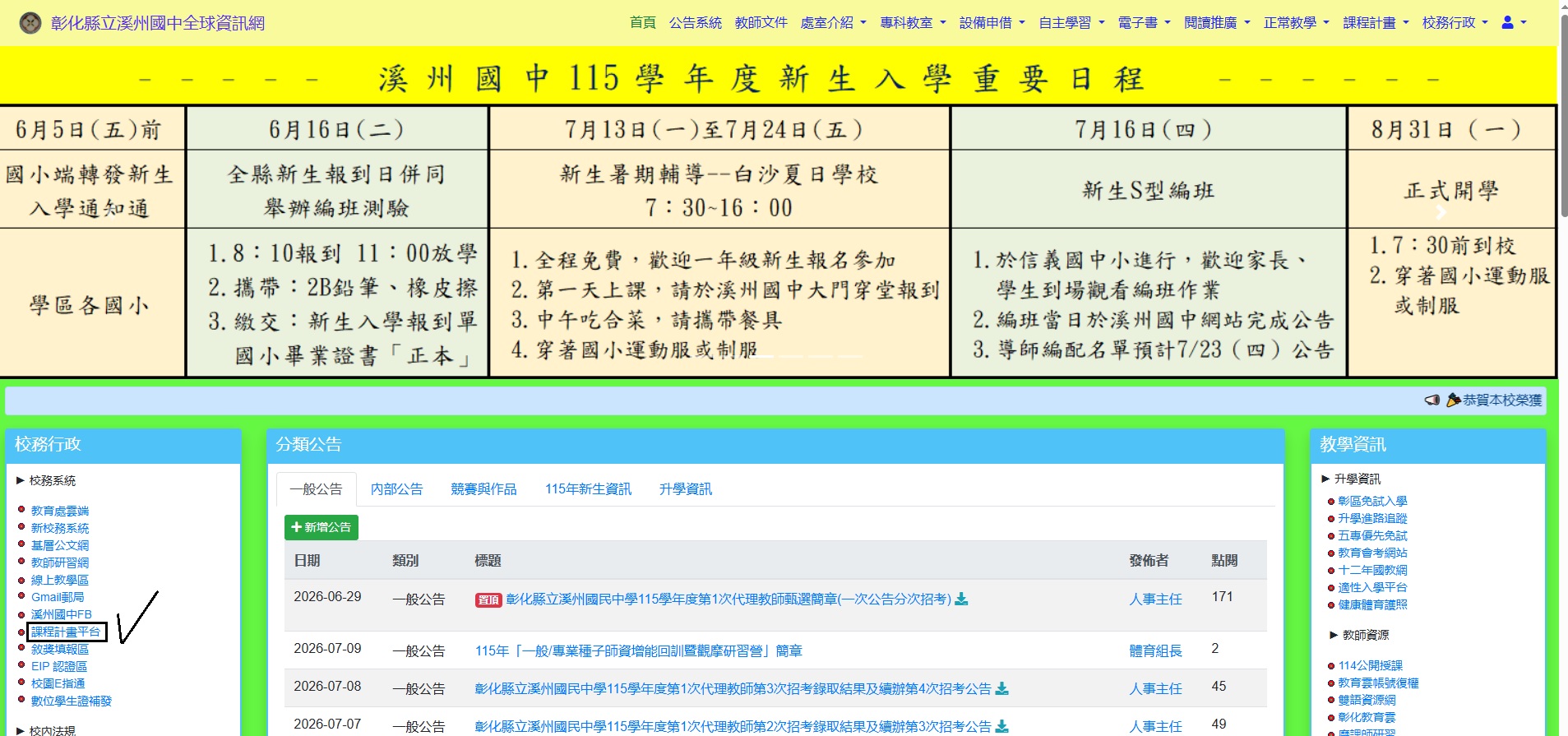Go to 首頁 in navigation bar
1568x736 pixels.
pyautogui.click(x=642, y=23)
